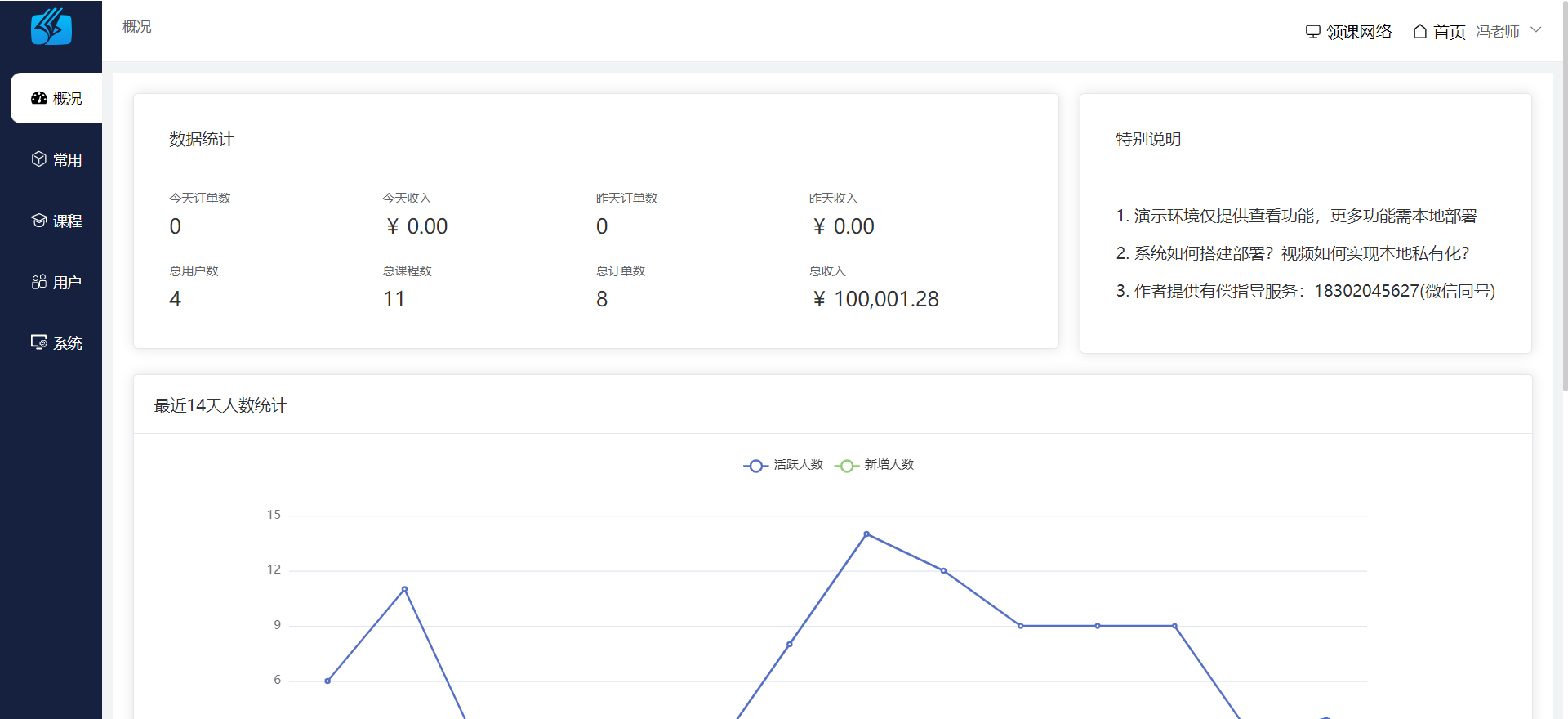1568x719 pixels.
Task: Click the 总用户数 value 4
Action: [175, 299]
